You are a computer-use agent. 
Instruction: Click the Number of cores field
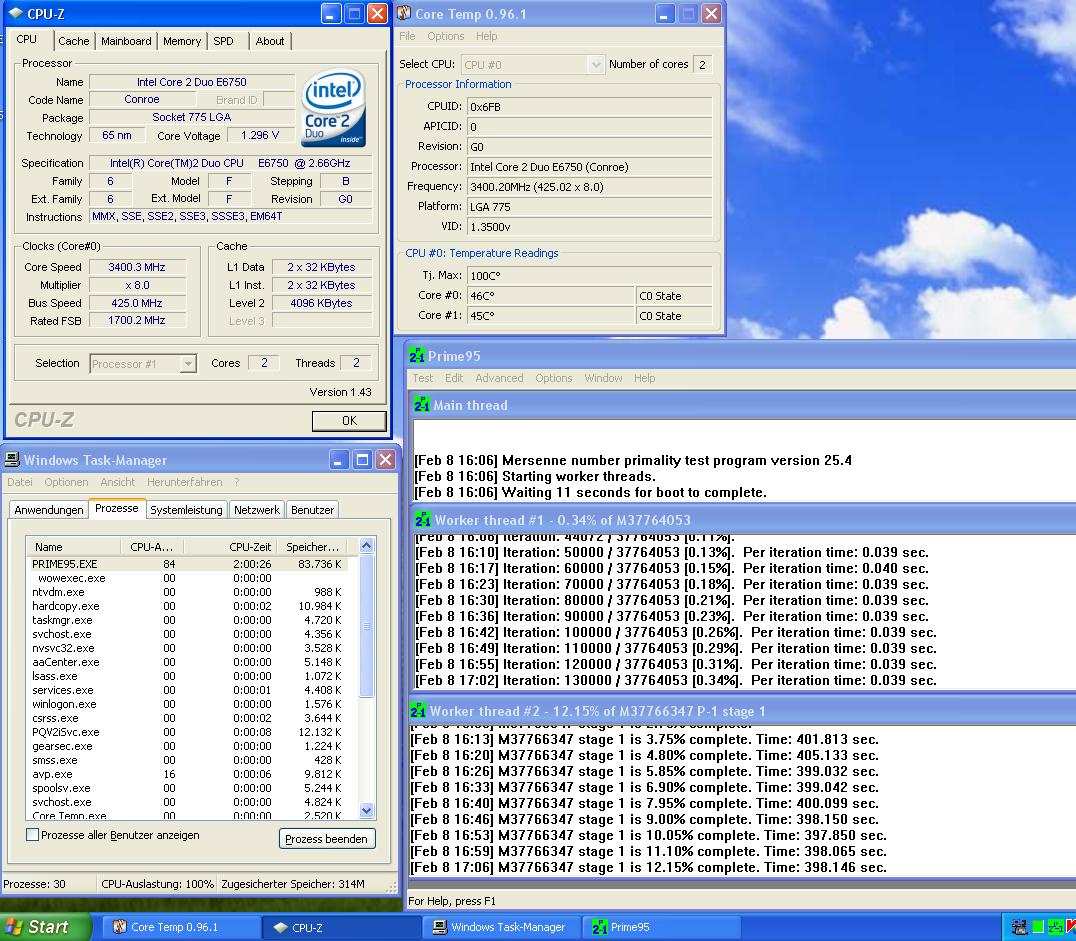(702, 65)
